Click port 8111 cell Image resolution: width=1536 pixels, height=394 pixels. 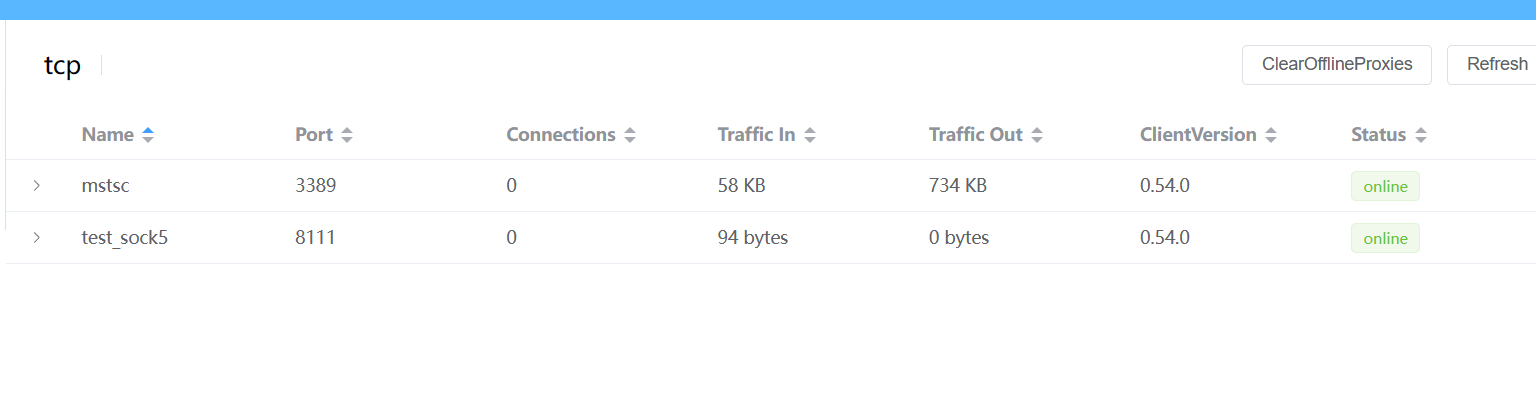pyautogui.click(x=315, y=238)
